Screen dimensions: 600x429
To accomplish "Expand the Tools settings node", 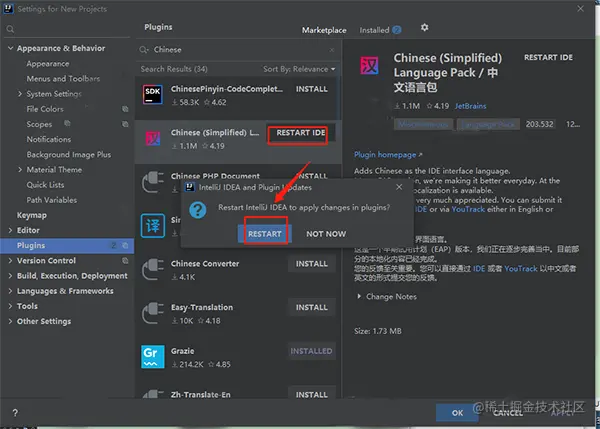I will click(10, 306).
